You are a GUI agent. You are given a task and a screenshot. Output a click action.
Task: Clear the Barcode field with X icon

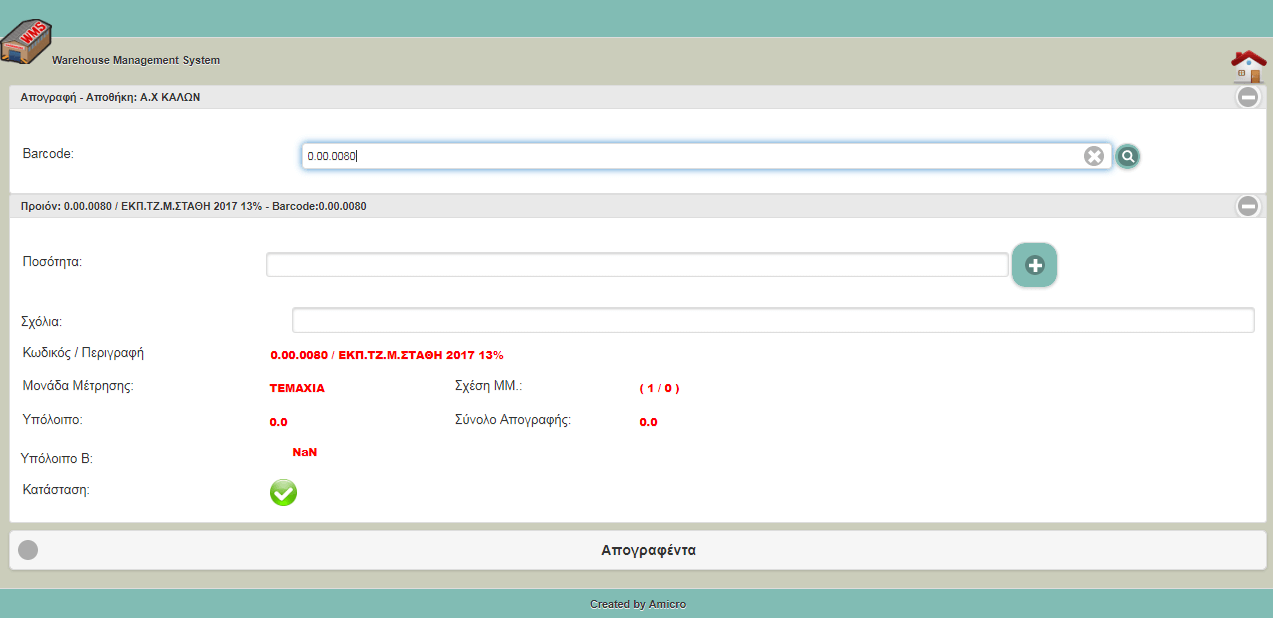pyautogui.click(x=1094, y=156)
